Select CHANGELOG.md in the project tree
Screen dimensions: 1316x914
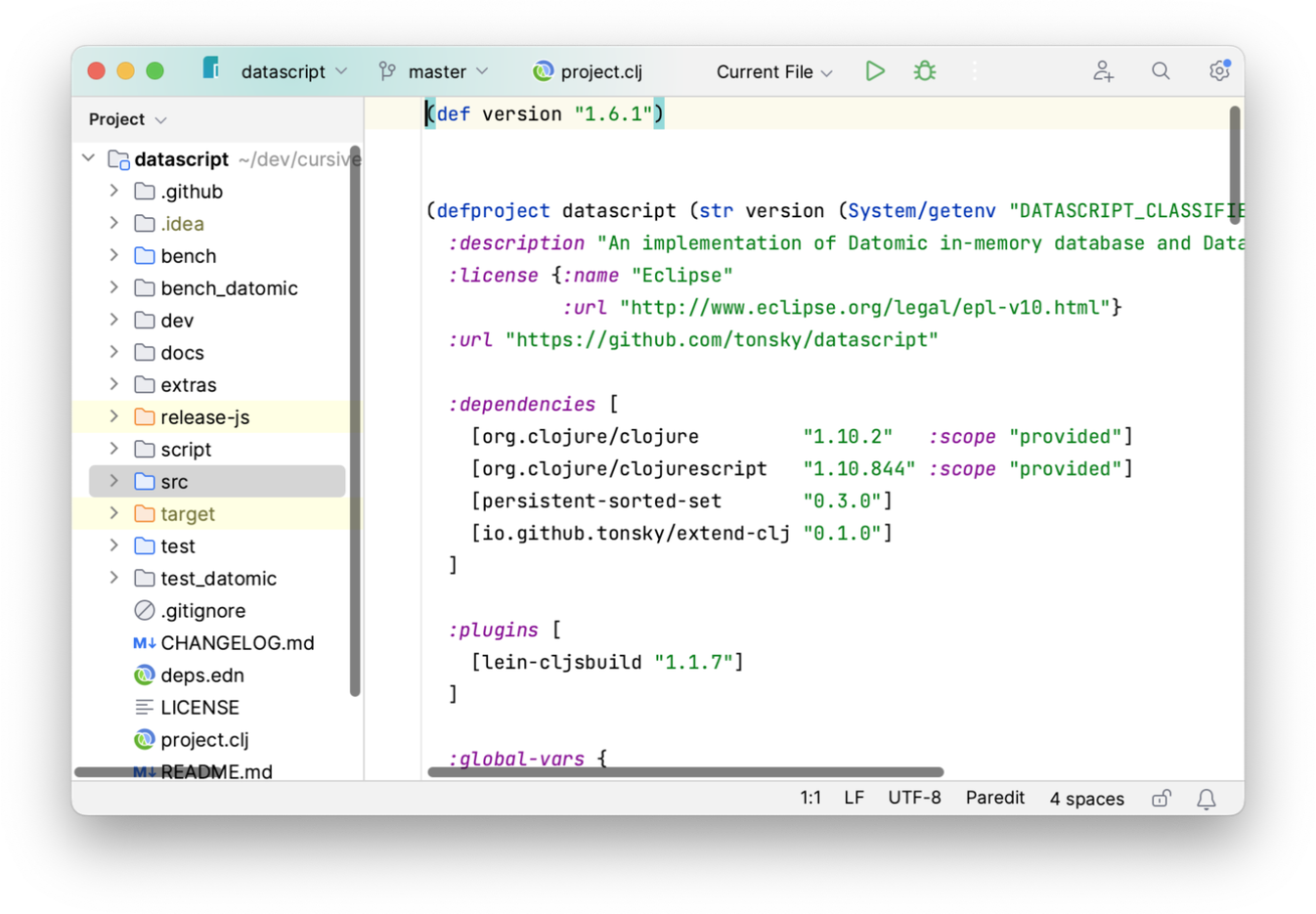[x=238, y=642]
